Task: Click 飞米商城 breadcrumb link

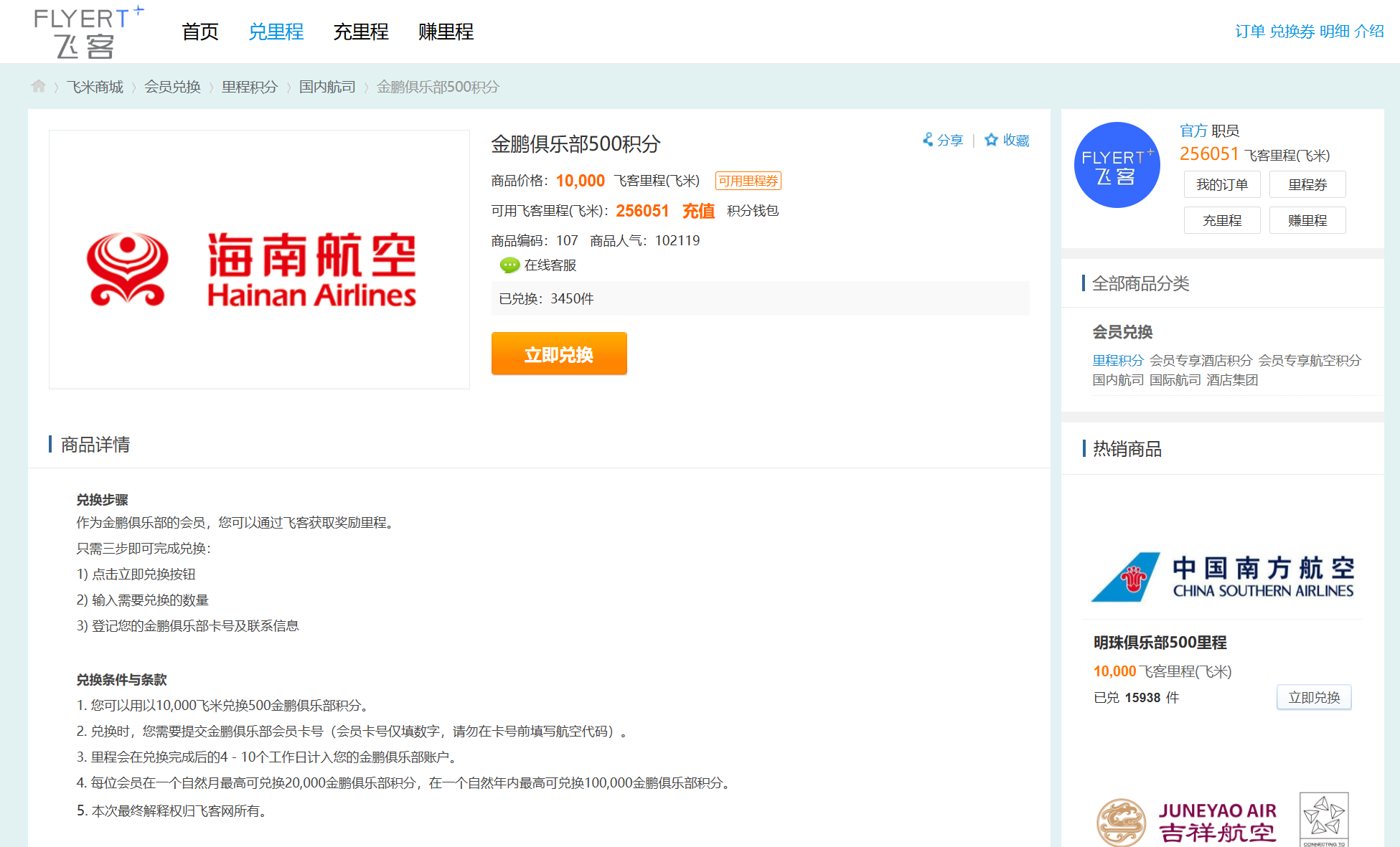Action: (x=95, y=87)
